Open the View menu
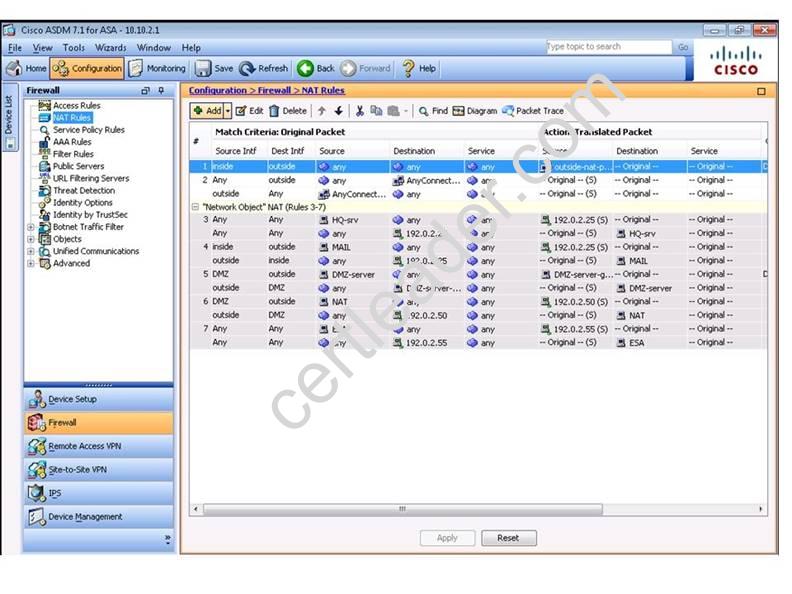 point(42,47)
